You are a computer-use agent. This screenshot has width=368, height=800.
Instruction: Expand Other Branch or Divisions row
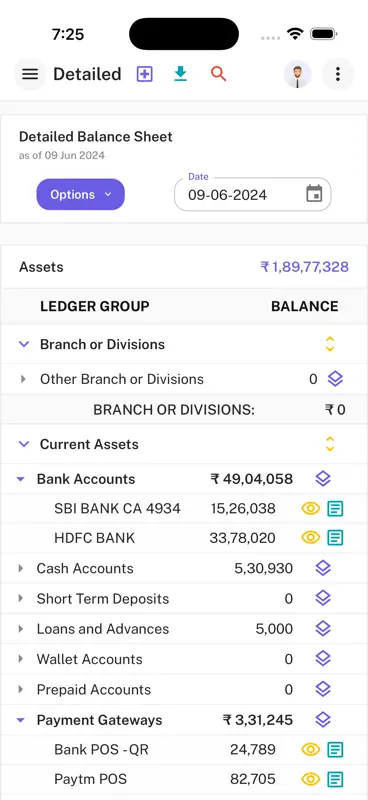tap(23, 379)
